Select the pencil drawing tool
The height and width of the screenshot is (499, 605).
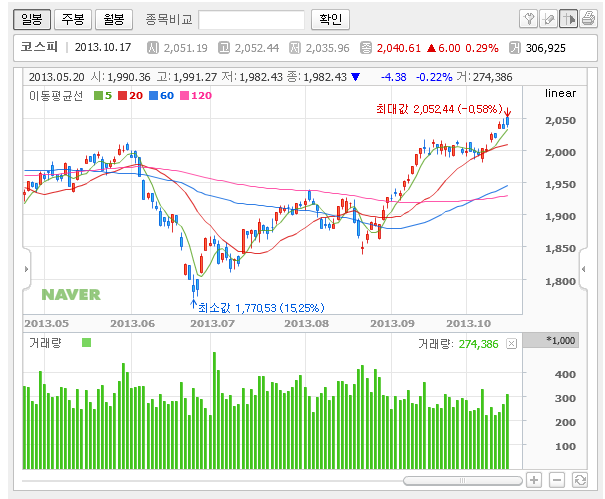pyautogui.click(x=548, y=19)
